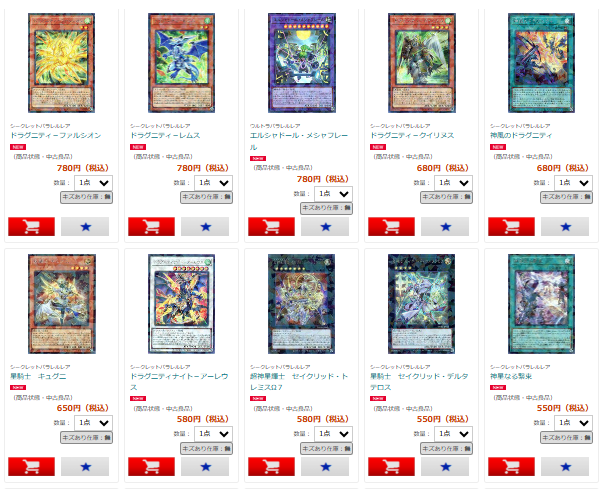
Task: Open the エルシャドール・メシャフレール card image
Action: [x=302, y=63]
